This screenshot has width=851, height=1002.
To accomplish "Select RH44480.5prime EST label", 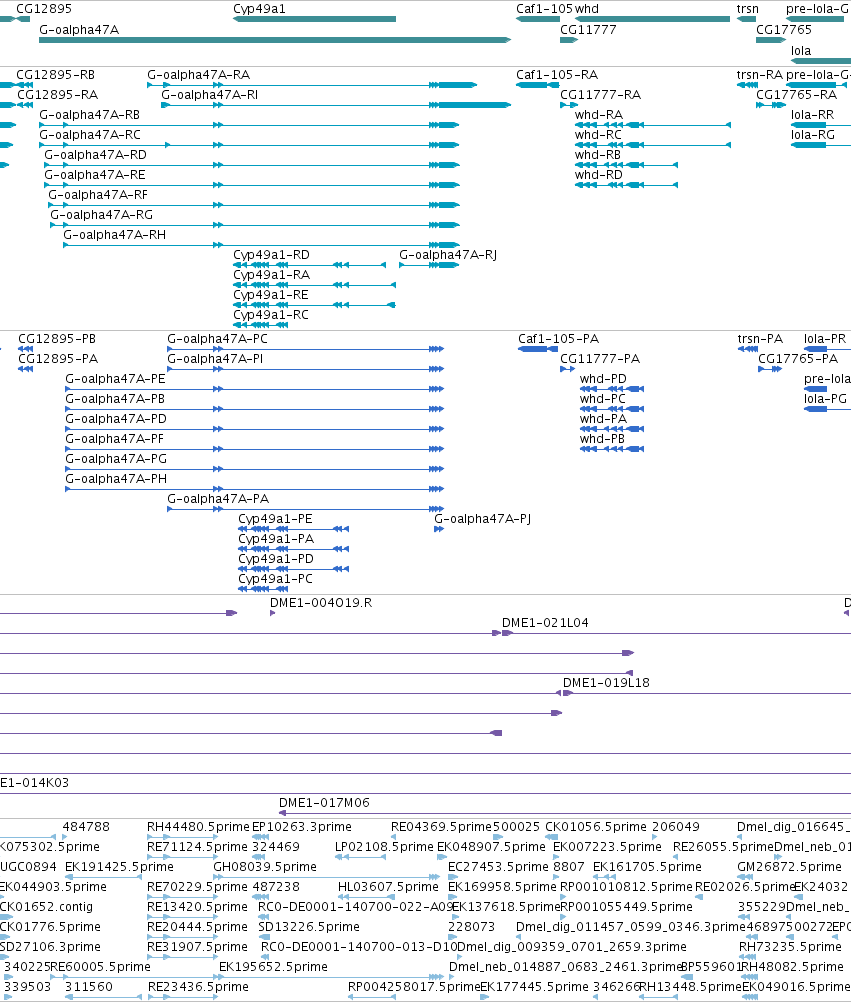I will click(198, 826).
